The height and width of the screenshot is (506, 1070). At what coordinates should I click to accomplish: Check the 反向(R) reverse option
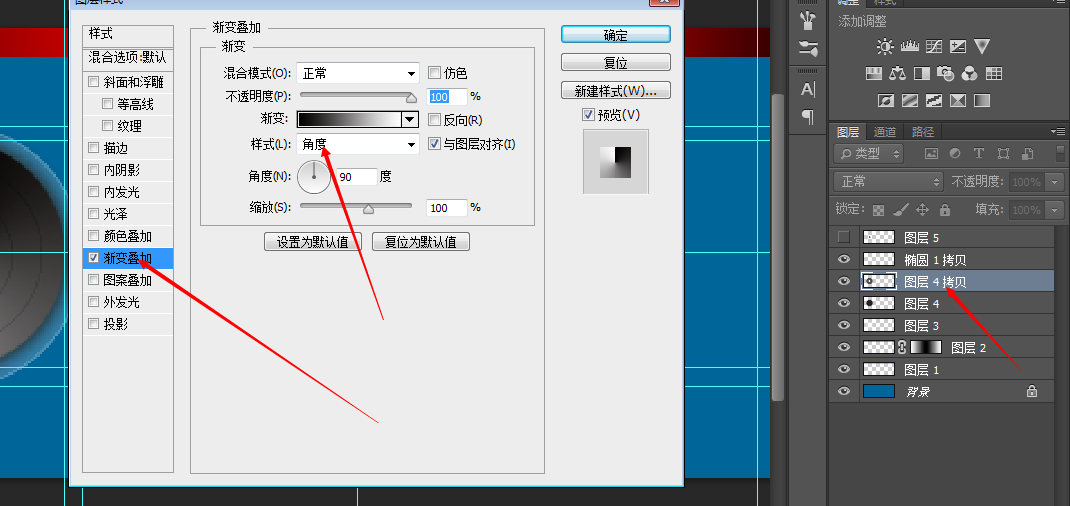point(434,120)
